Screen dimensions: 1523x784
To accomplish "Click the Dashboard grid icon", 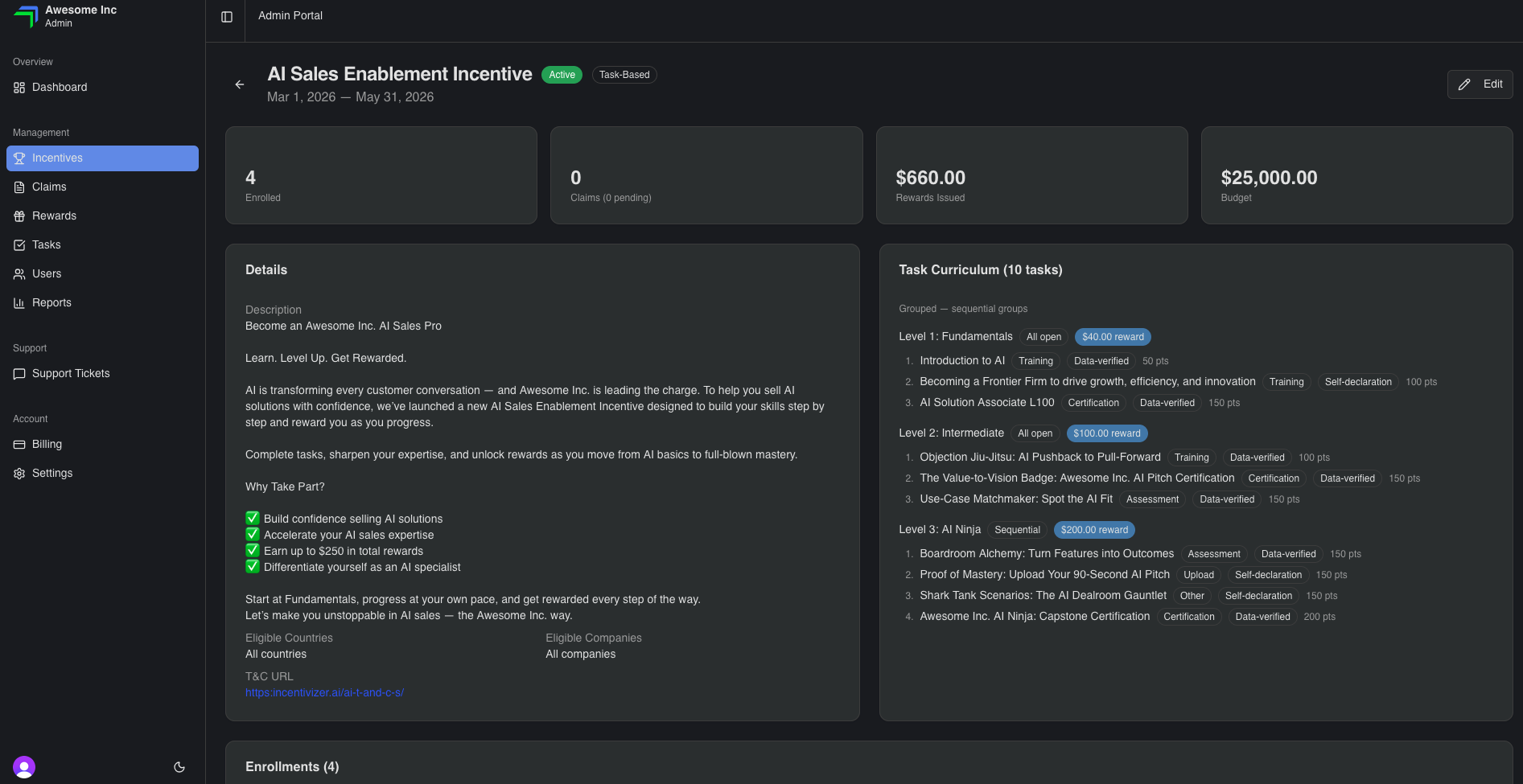I will tap(19, 88).
